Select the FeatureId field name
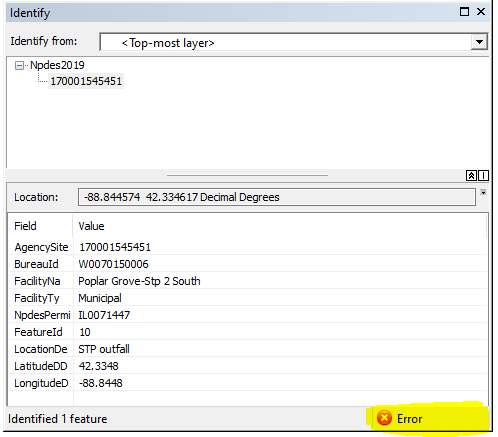The width and height of the screenshot is (498, 437). [38, 332]
